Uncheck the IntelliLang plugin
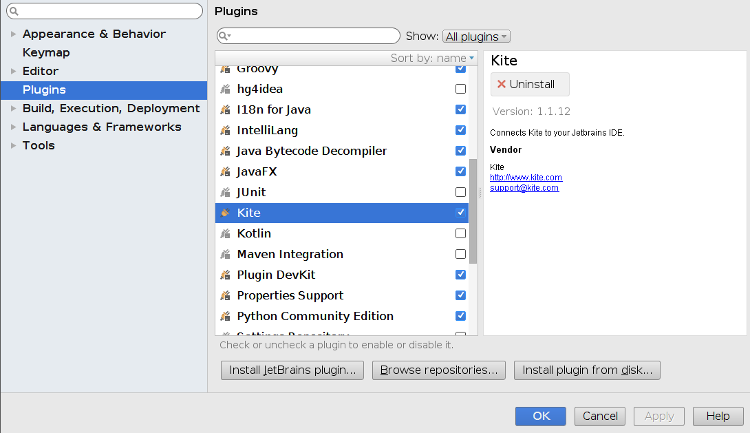The height and width of the screenshot is (433, 750). click(x=461, y=130)
